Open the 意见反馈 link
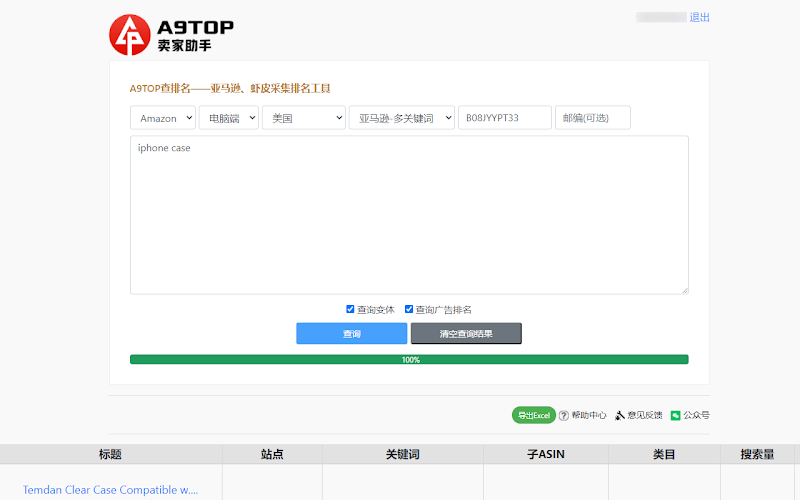This screenshot has width=800, height=500. coord(644,415)
